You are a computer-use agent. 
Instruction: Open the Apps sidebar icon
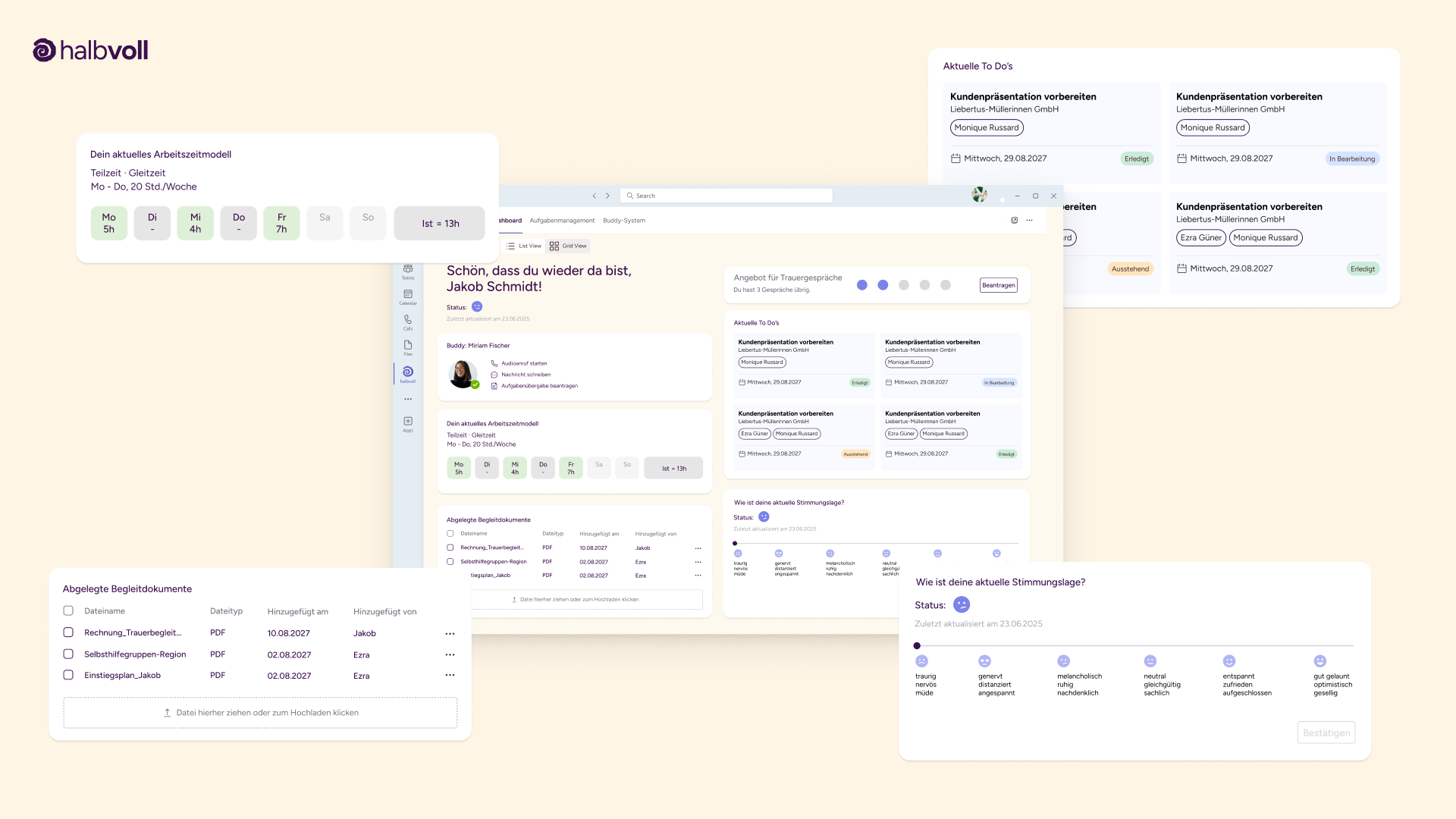408,422
